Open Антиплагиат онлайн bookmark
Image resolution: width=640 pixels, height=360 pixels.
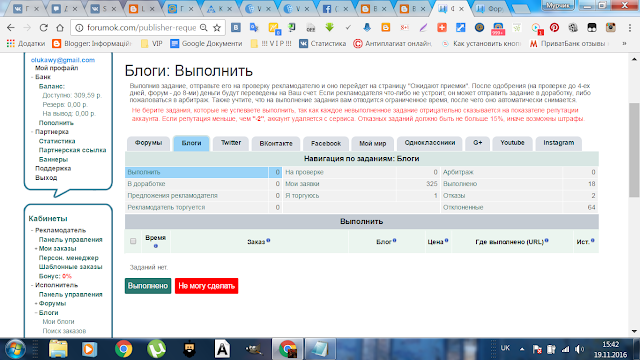393,43
